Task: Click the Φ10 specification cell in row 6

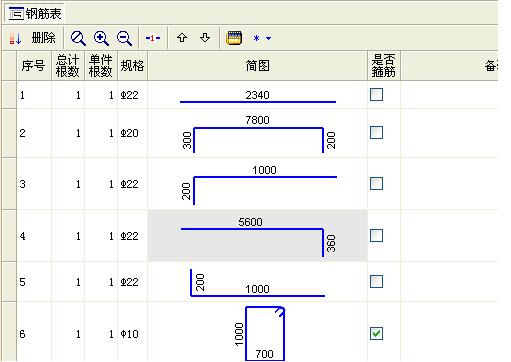Action: pyautogui.click(x=132, y=334)
